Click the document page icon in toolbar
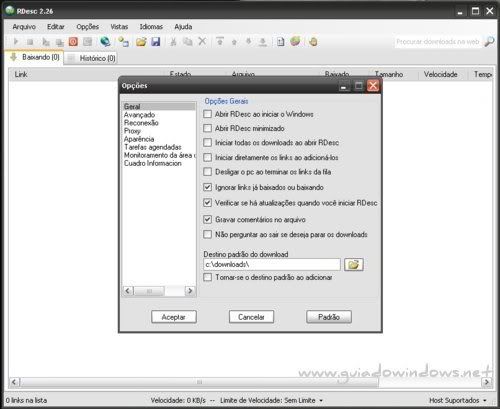This screenshot has width=500, height=409. tap(281, 42)
